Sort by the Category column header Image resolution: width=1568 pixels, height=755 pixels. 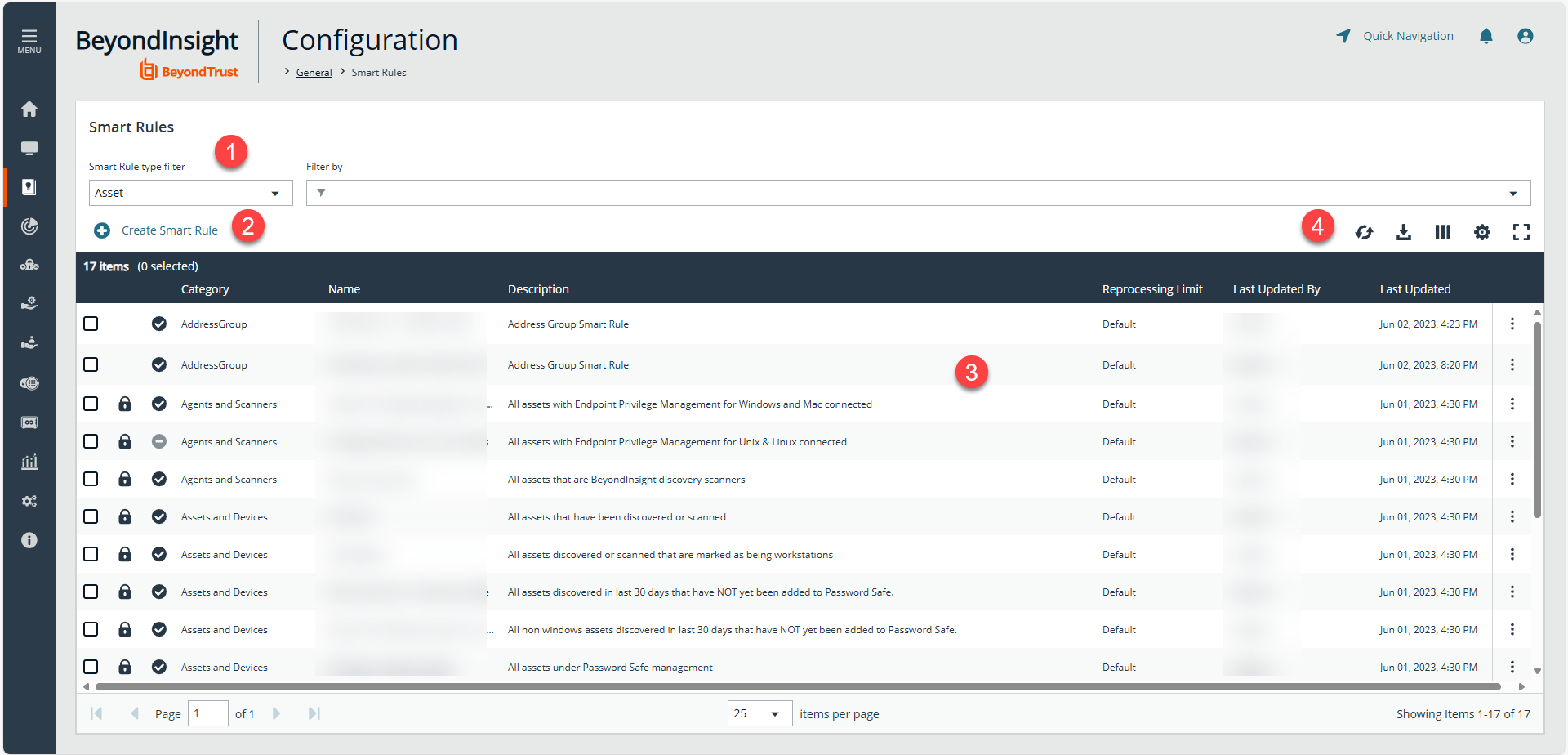point(205,289)
